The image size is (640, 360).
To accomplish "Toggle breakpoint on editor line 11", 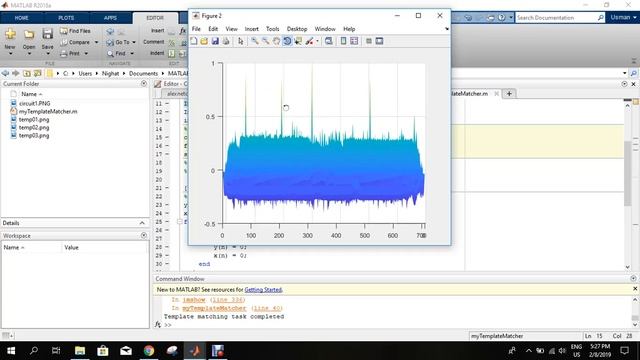I will point(167,104).
